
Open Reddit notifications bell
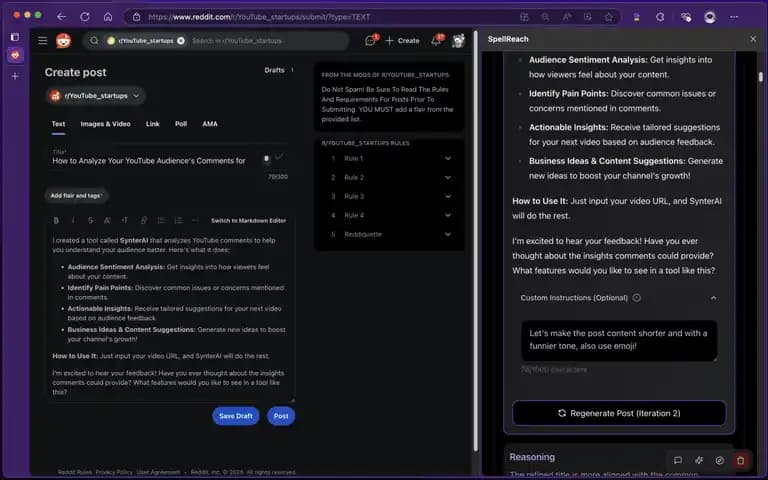point(436,41)
